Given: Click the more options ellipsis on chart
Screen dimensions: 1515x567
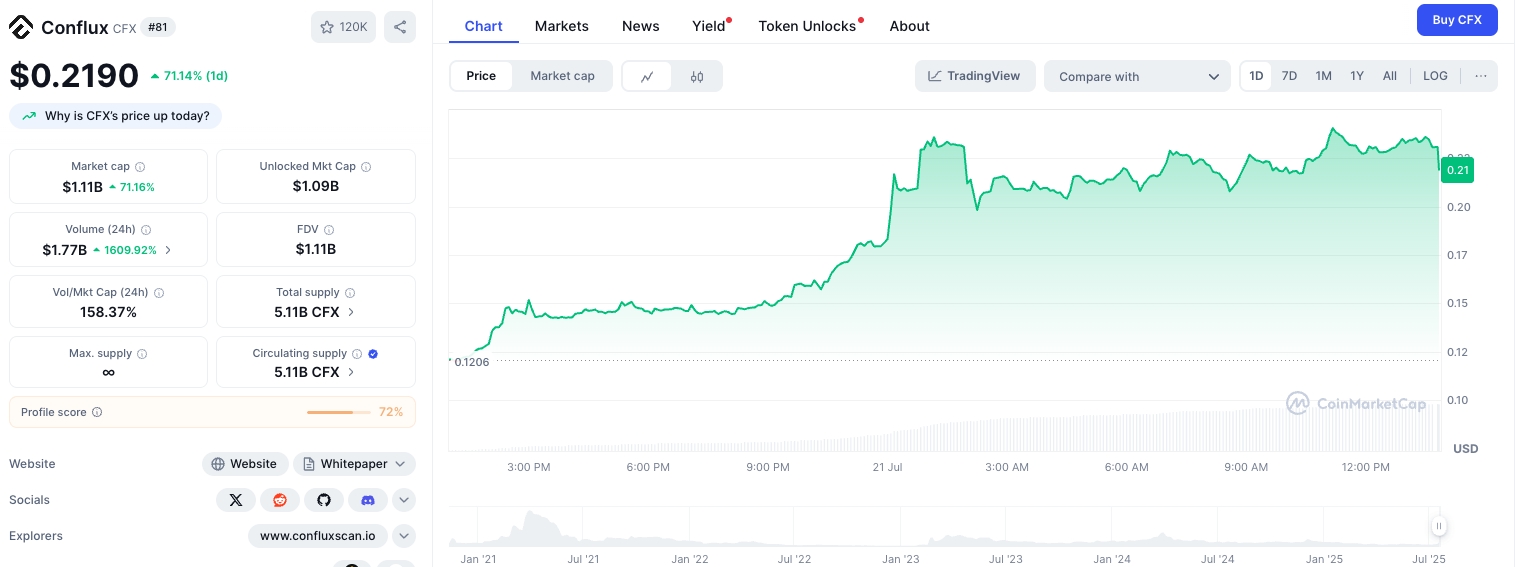Looking at the screenshot, I should point(1480,76).
